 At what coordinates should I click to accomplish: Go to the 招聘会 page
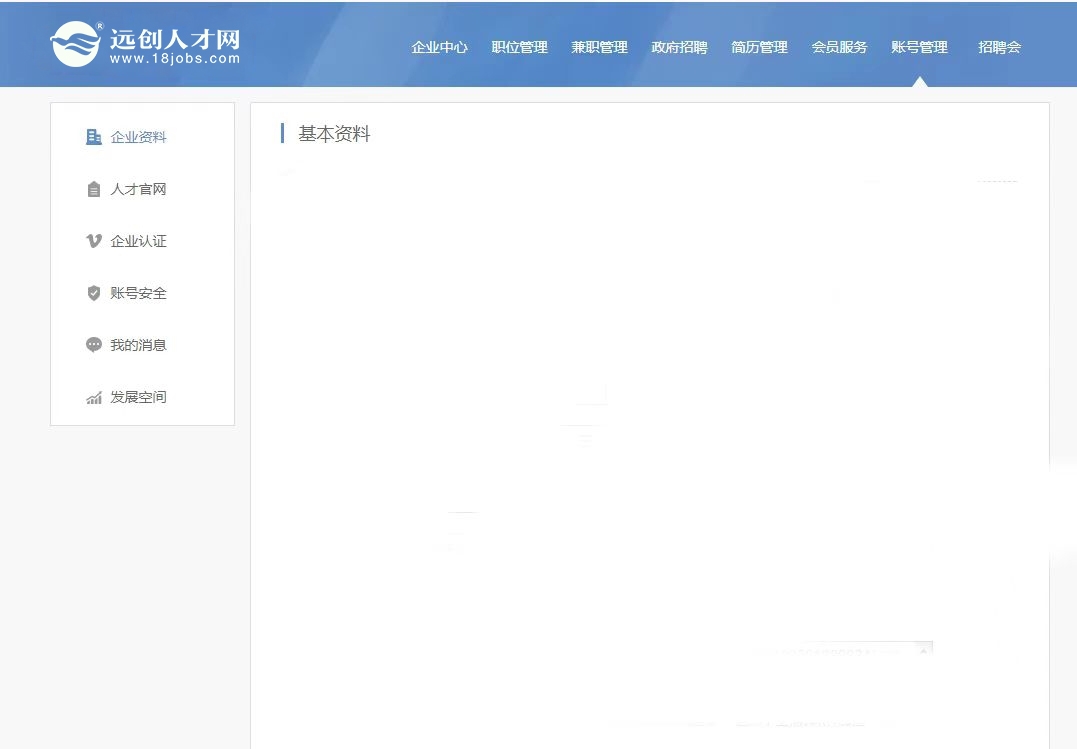(999, 47)
